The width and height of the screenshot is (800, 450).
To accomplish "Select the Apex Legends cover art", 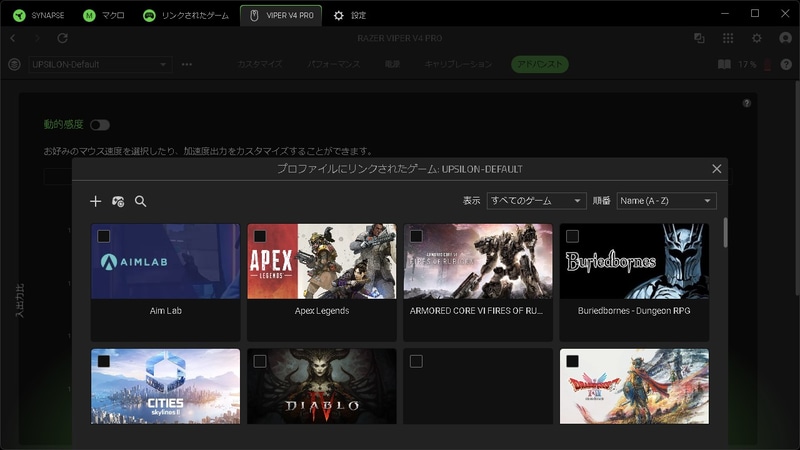I will 322,261.
